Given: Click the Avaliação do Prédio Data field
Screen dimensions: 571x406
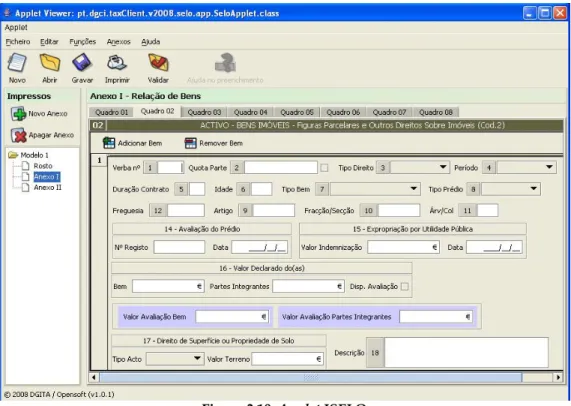Looking at the screenshot, I should coord(260,247).
